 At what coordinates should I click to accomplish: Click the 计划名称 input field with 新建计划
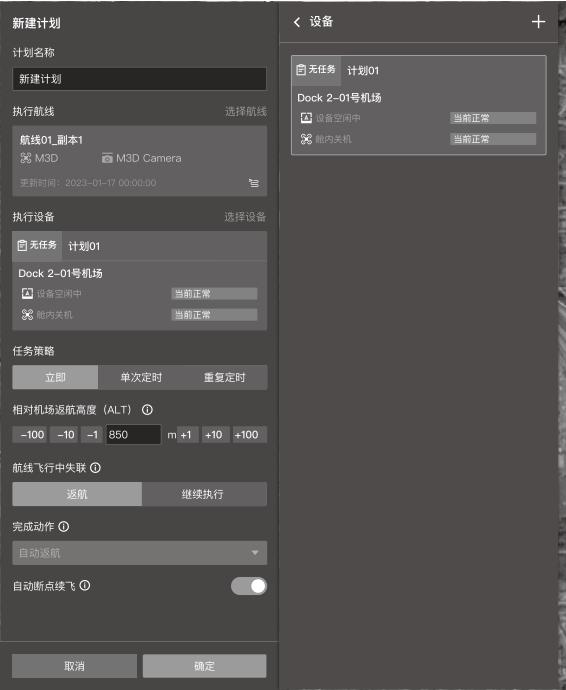pos(140,79)
